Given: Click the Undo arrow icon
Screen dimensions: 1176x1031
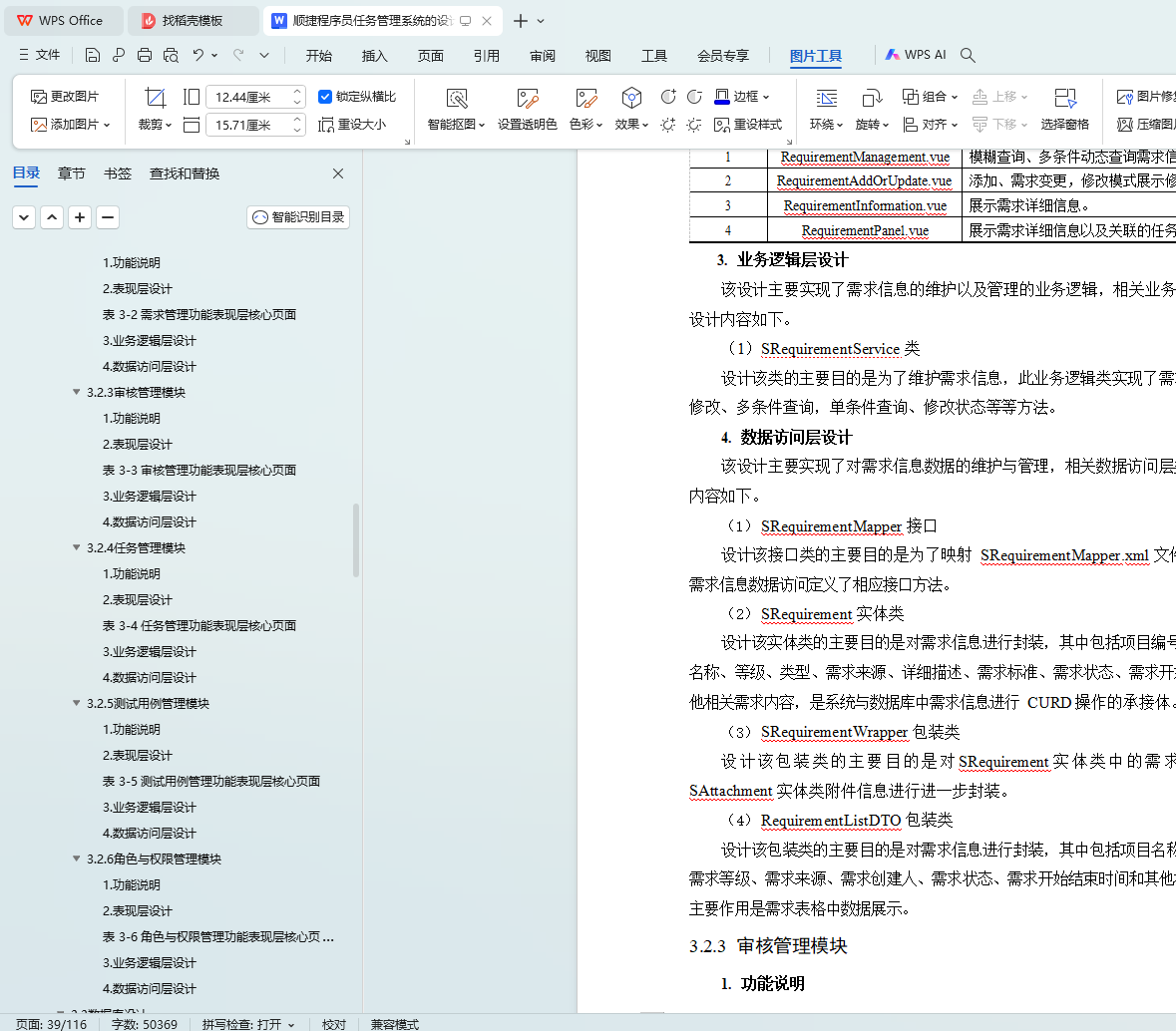Looking at the screenshot, I should (198, 55).
